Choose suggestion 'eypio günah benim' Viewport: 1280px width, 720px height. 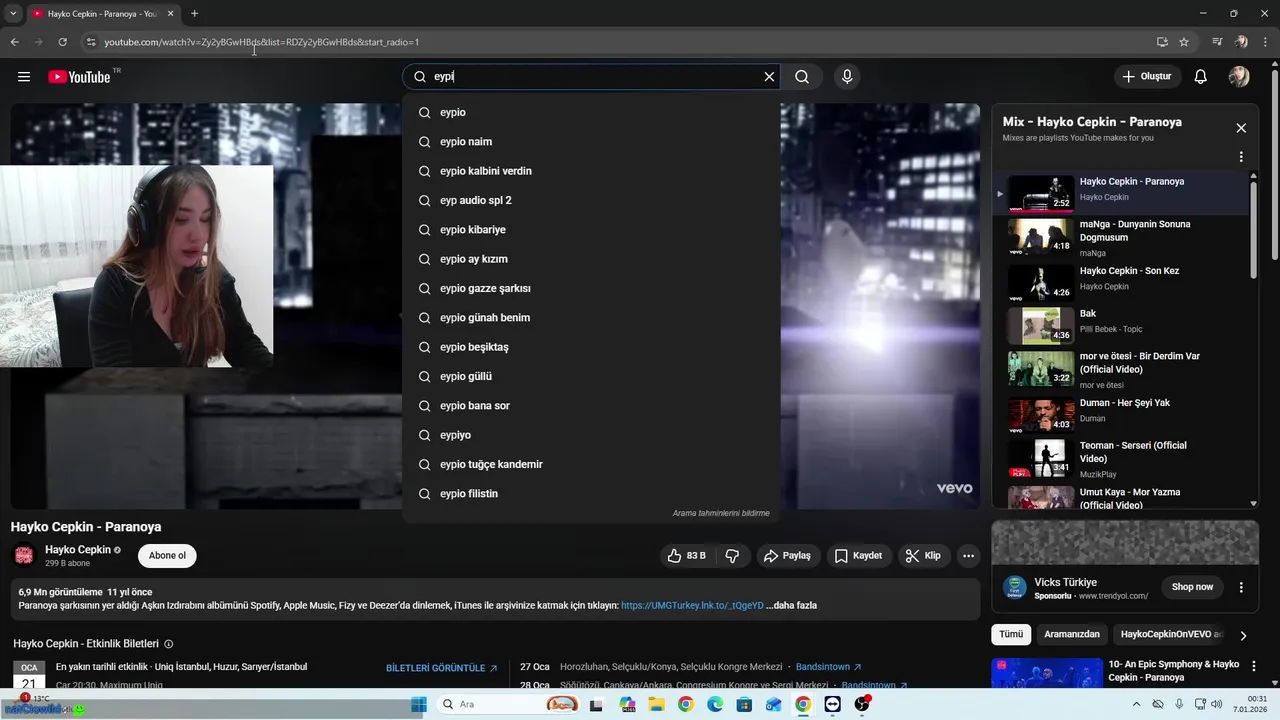click(x=591, y=318)
